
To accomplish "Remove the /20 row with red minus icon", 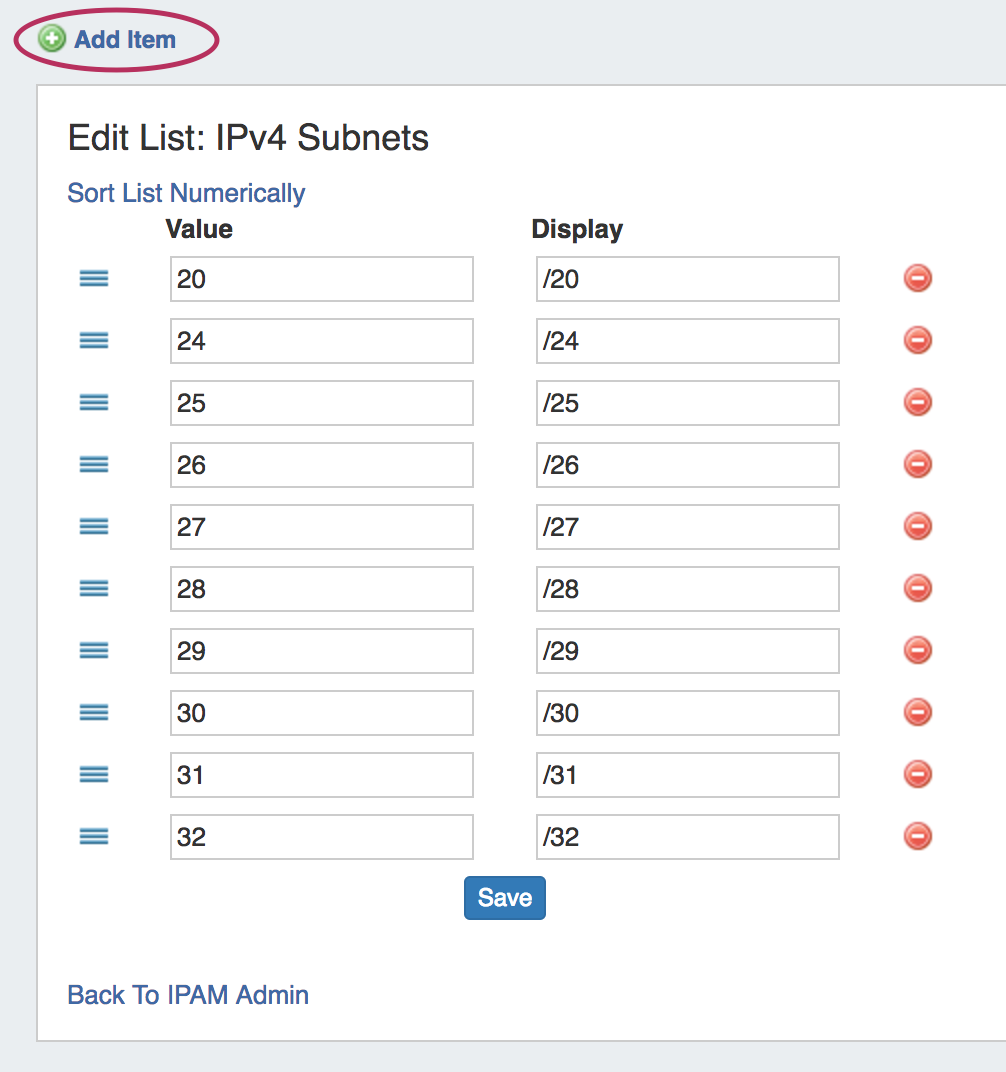I will point(917,278).
